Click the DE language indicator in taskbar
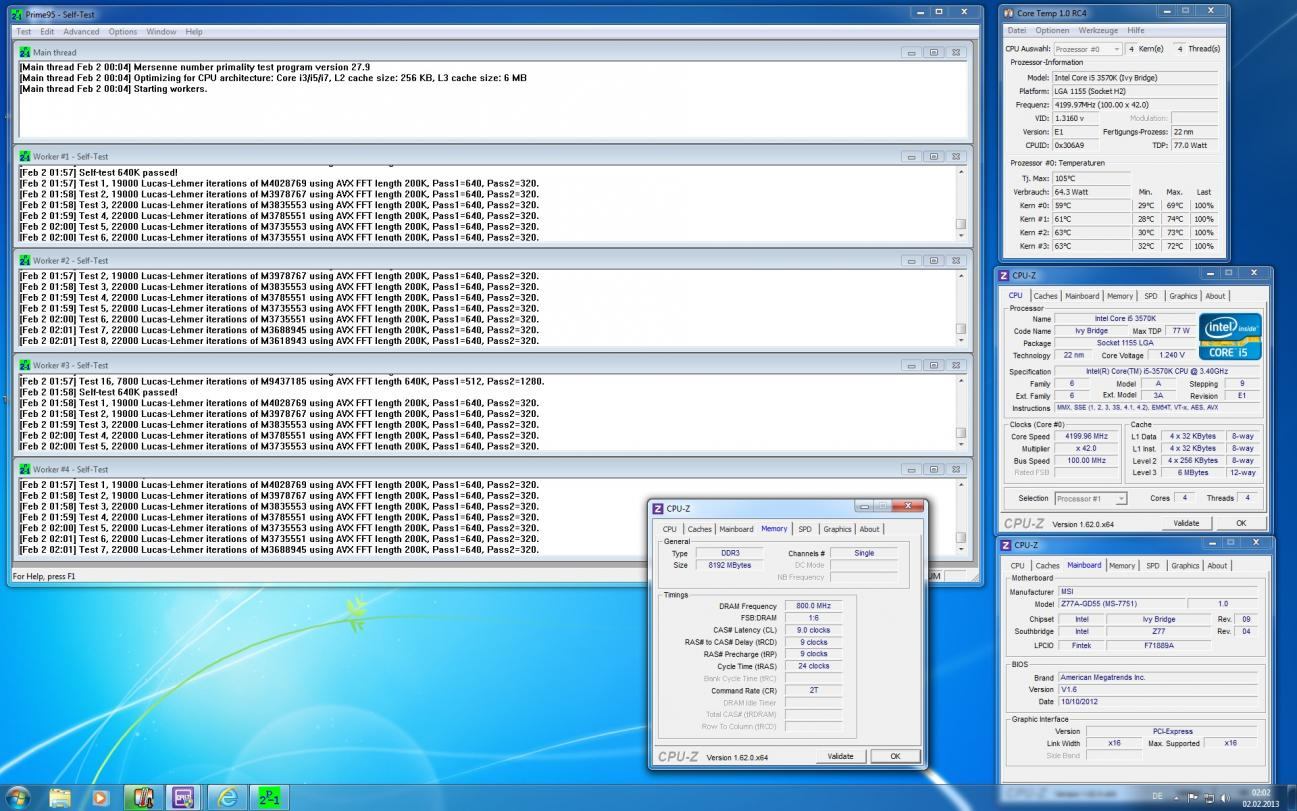The height and width of the screenshot is (811, 1297). coord(1157,797)
